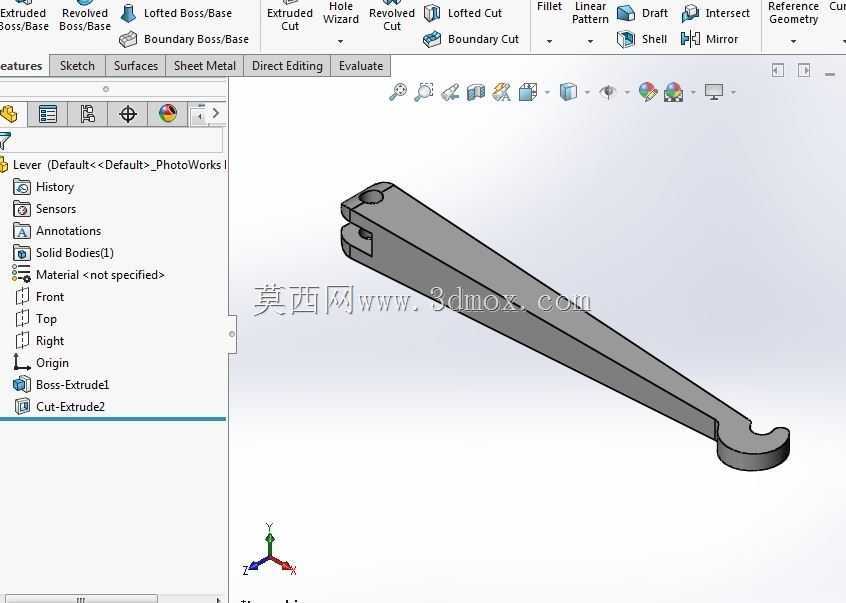Select the Lofted Boss/Base tool
846x603 pixels.
(176, 13)
